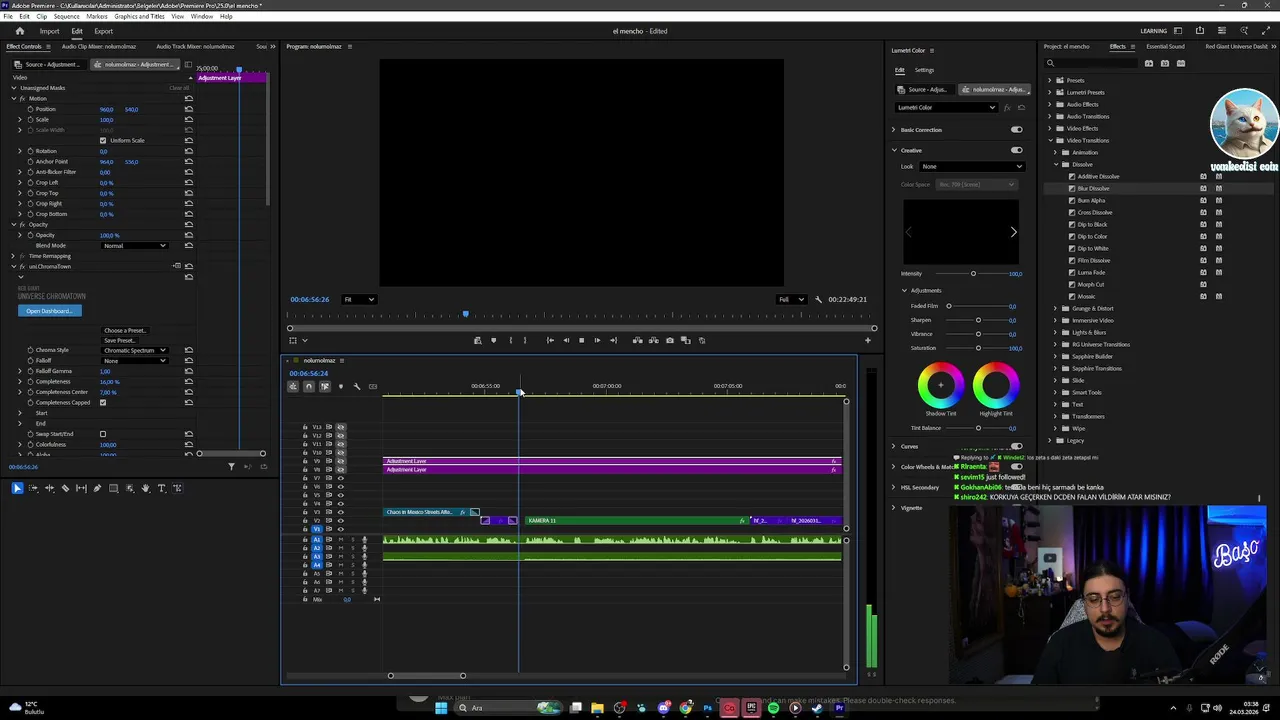Image resolution: width=1280 pixels, height=720 pixels.
Task: Click Go to Out point button
Action: pos(613,340)
